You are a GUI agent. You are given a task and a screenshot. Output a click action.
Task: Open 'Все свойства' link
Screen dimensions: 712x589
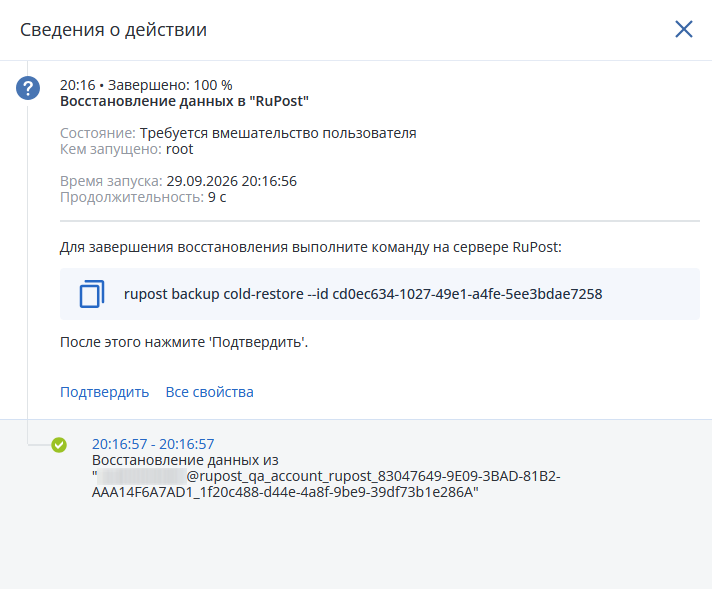click(x=209, y=392)
